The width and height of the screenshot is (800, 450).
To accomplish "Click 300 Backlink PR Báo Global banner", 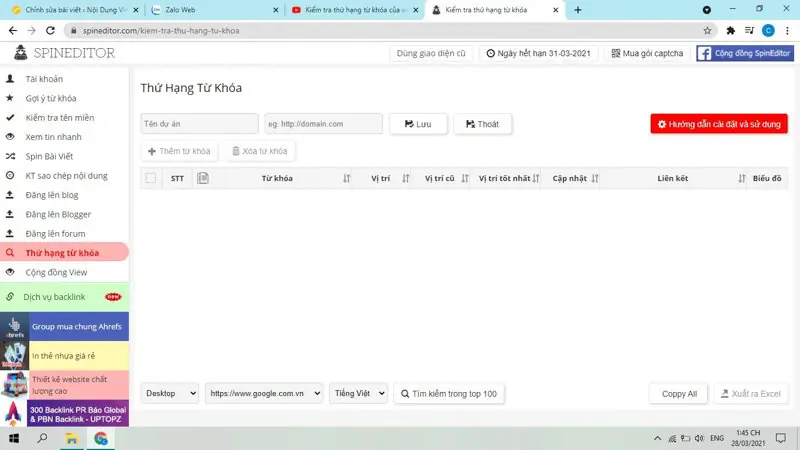I will click(x=64, y=414).
